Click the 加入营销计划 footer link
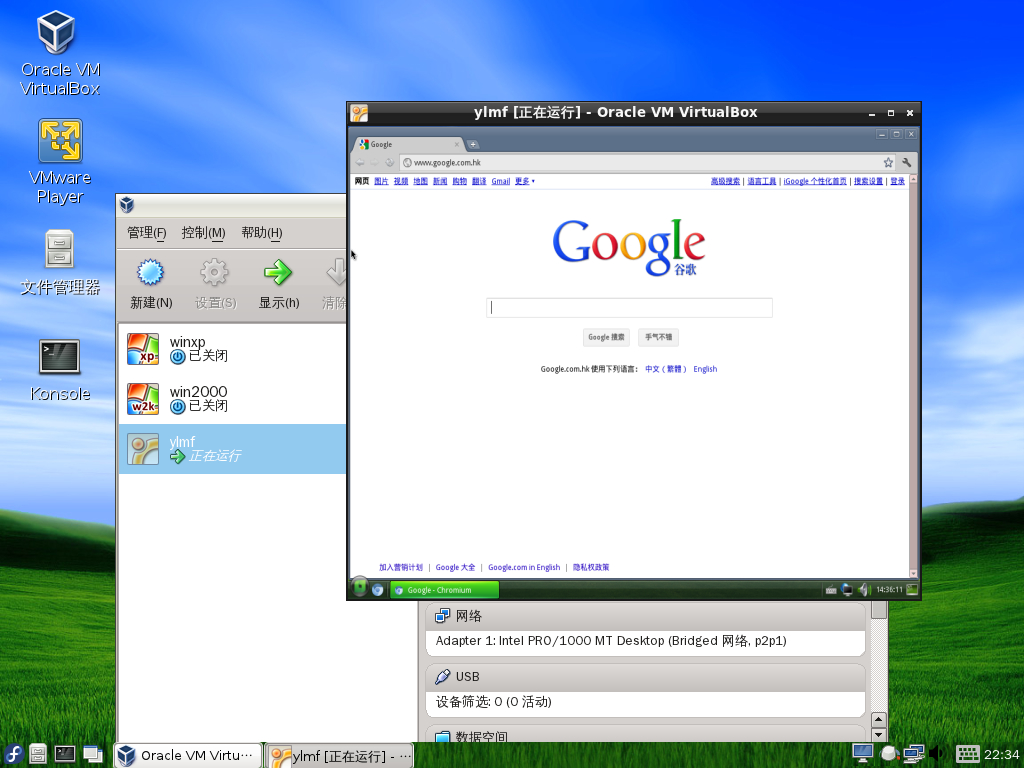This screenshot has height=768, width=1024. click(401, 568)
